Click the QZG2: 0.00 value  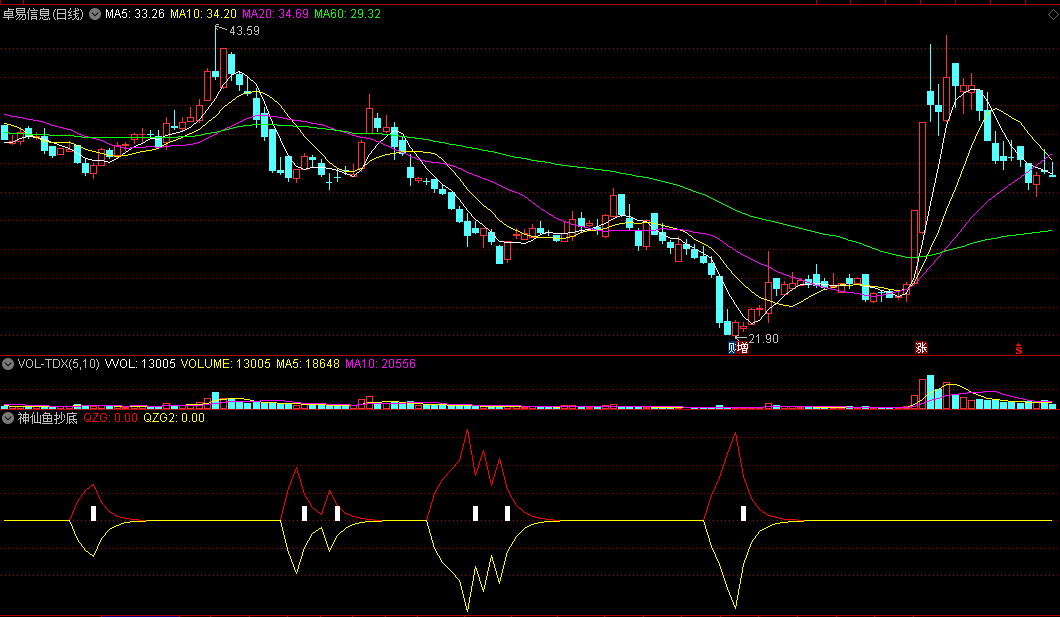pos(174,418)
